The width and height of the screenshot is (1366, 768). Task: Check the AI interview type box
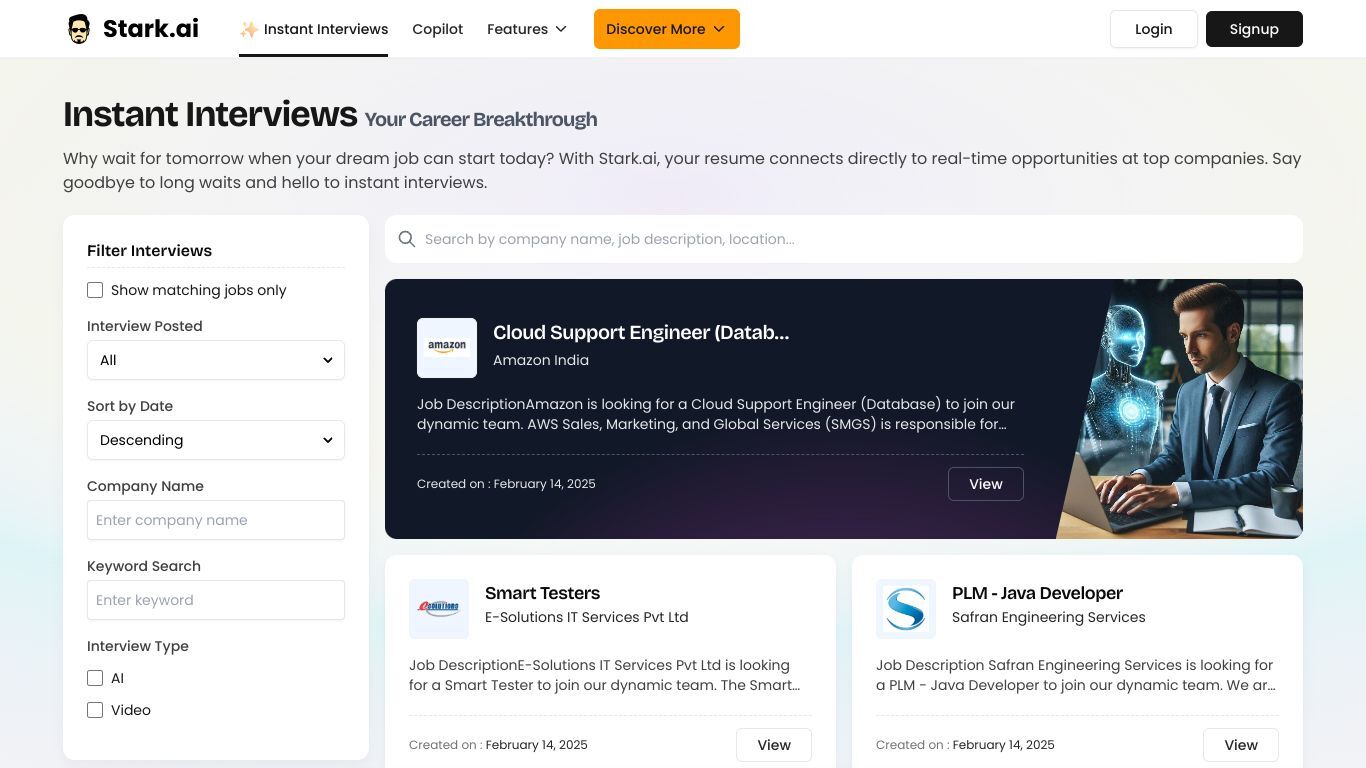[x=95, y=678]
